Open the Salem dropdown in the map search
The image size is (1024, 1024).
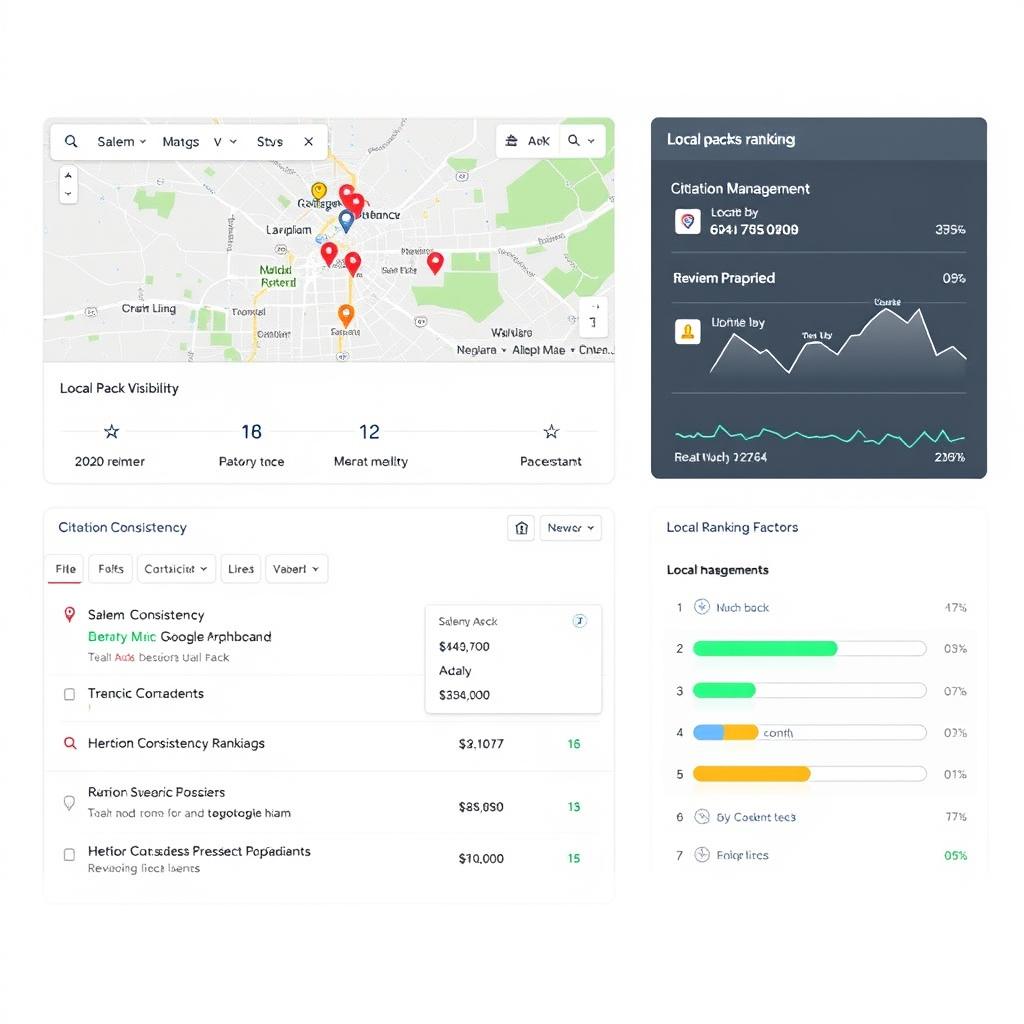tap(122, 141)
